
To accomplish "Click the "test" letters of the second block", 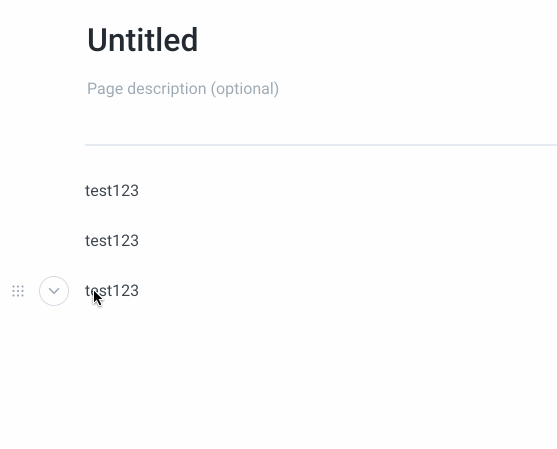I will (98, 241).
